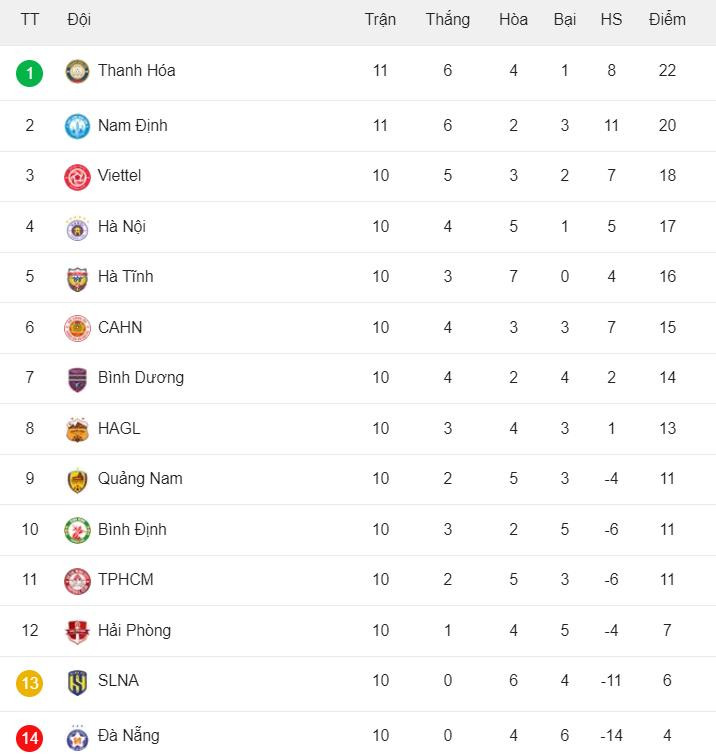Click the Bình Định club badge
The width and height of the screenshot is (716, 754).
coord(77,530)
